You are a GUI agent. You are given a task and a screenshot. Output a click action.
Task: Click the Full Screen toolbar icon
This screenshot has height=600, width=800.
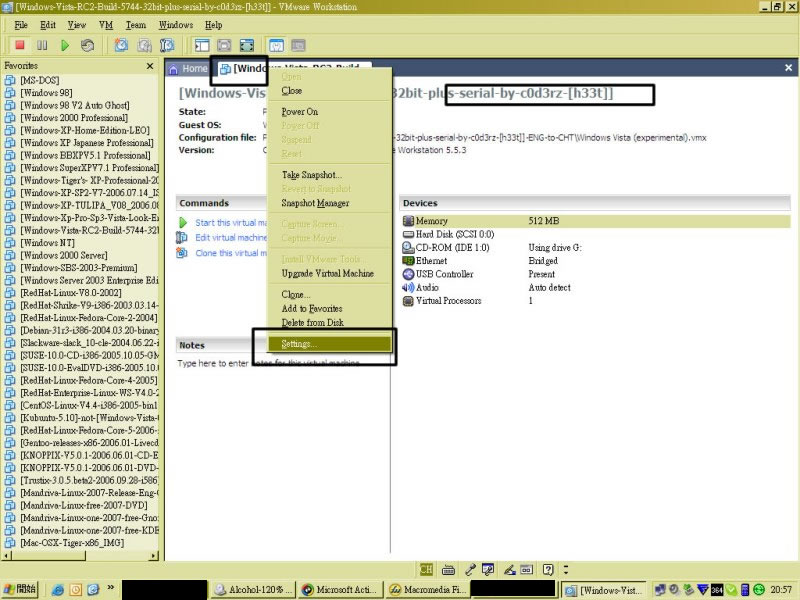(247, 45)
